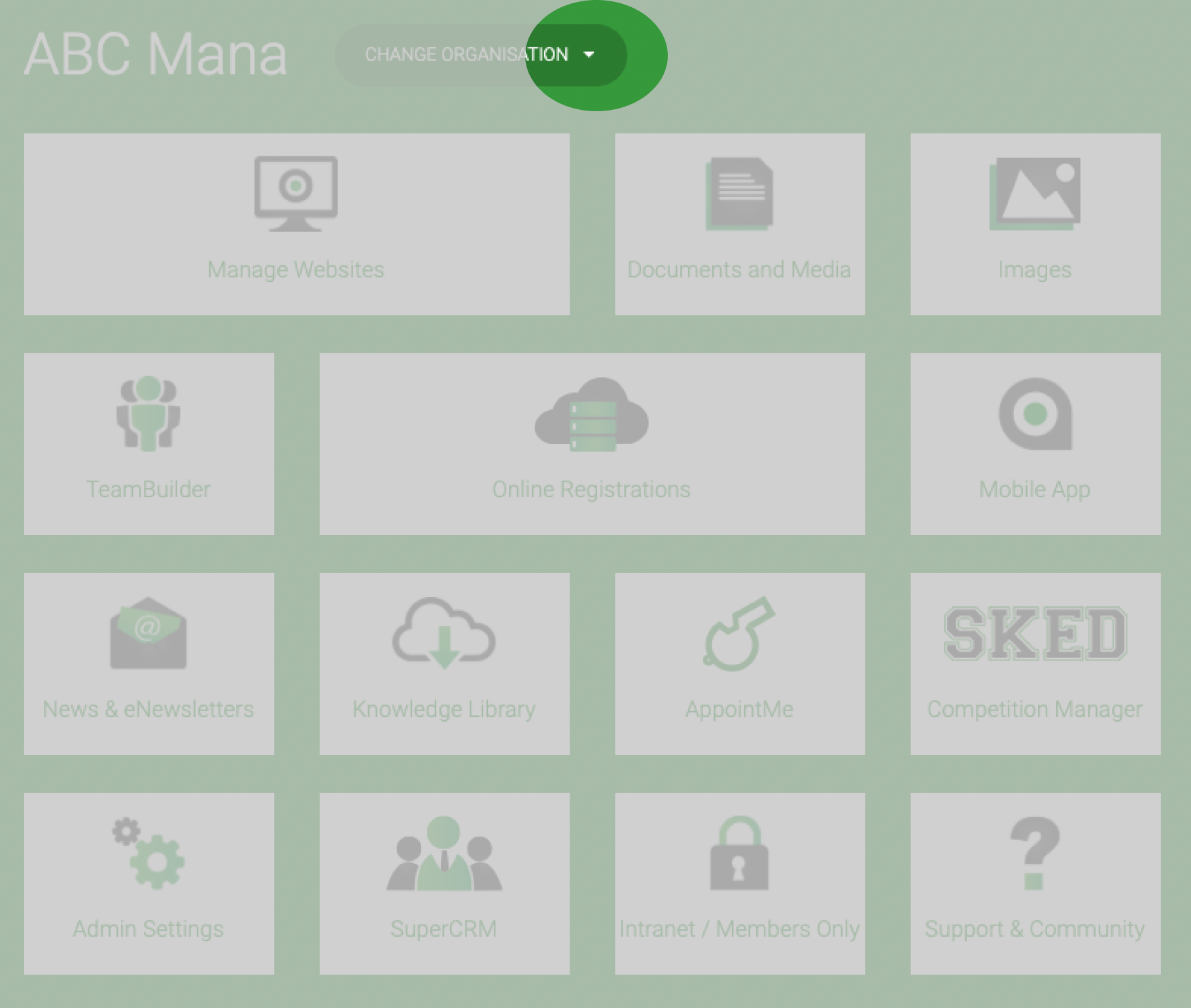Open the Support & Community question mark
The height and width of the screenshot is (1008, 1191).
[1035, 853]
